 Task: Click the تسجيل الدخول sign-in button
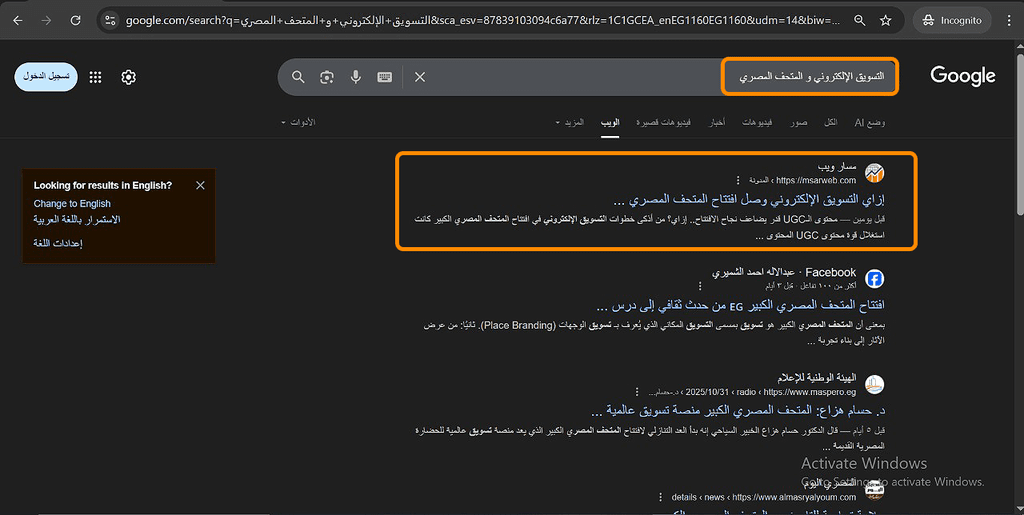pos(46,77)
